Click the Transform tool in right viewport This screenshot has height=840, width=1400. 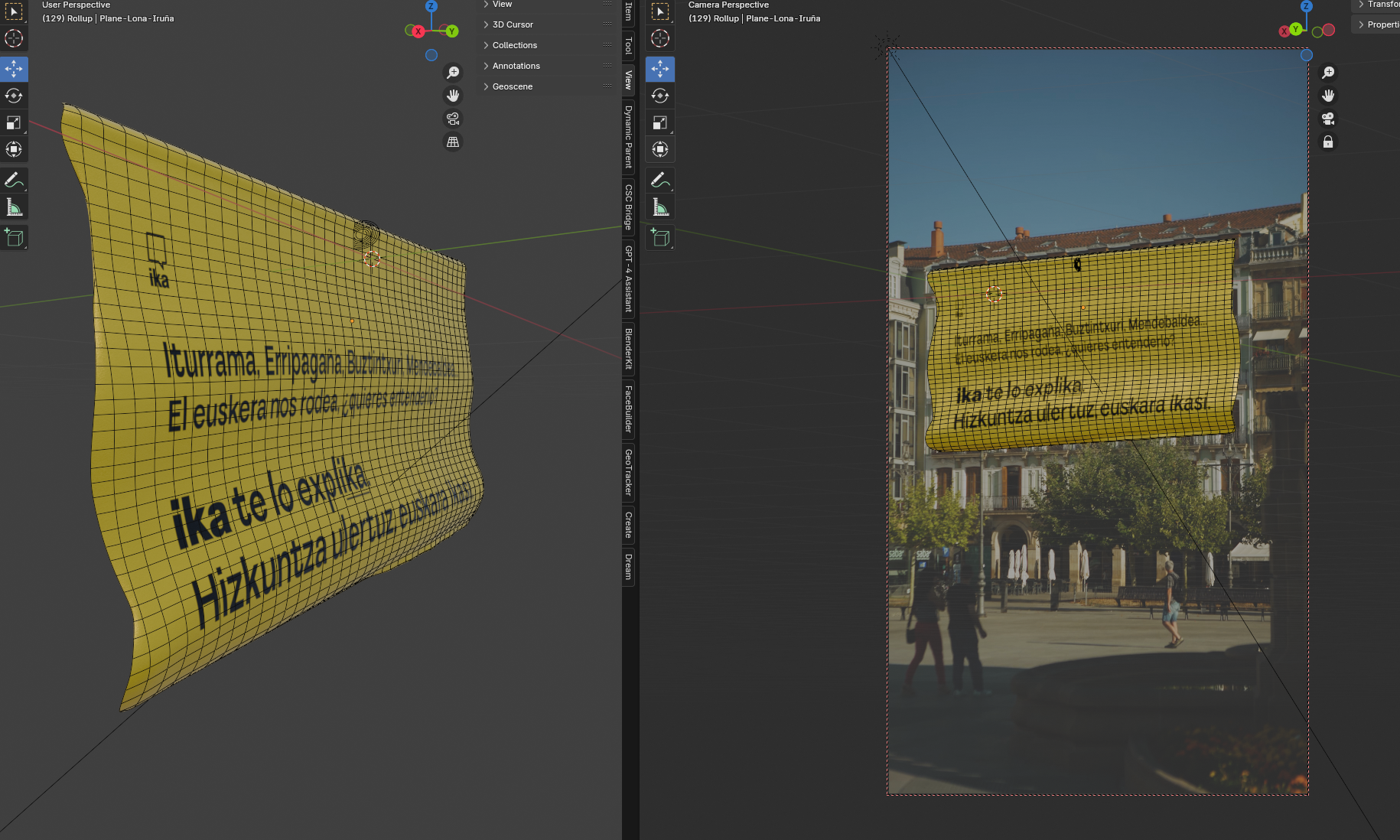coord(660,149)
